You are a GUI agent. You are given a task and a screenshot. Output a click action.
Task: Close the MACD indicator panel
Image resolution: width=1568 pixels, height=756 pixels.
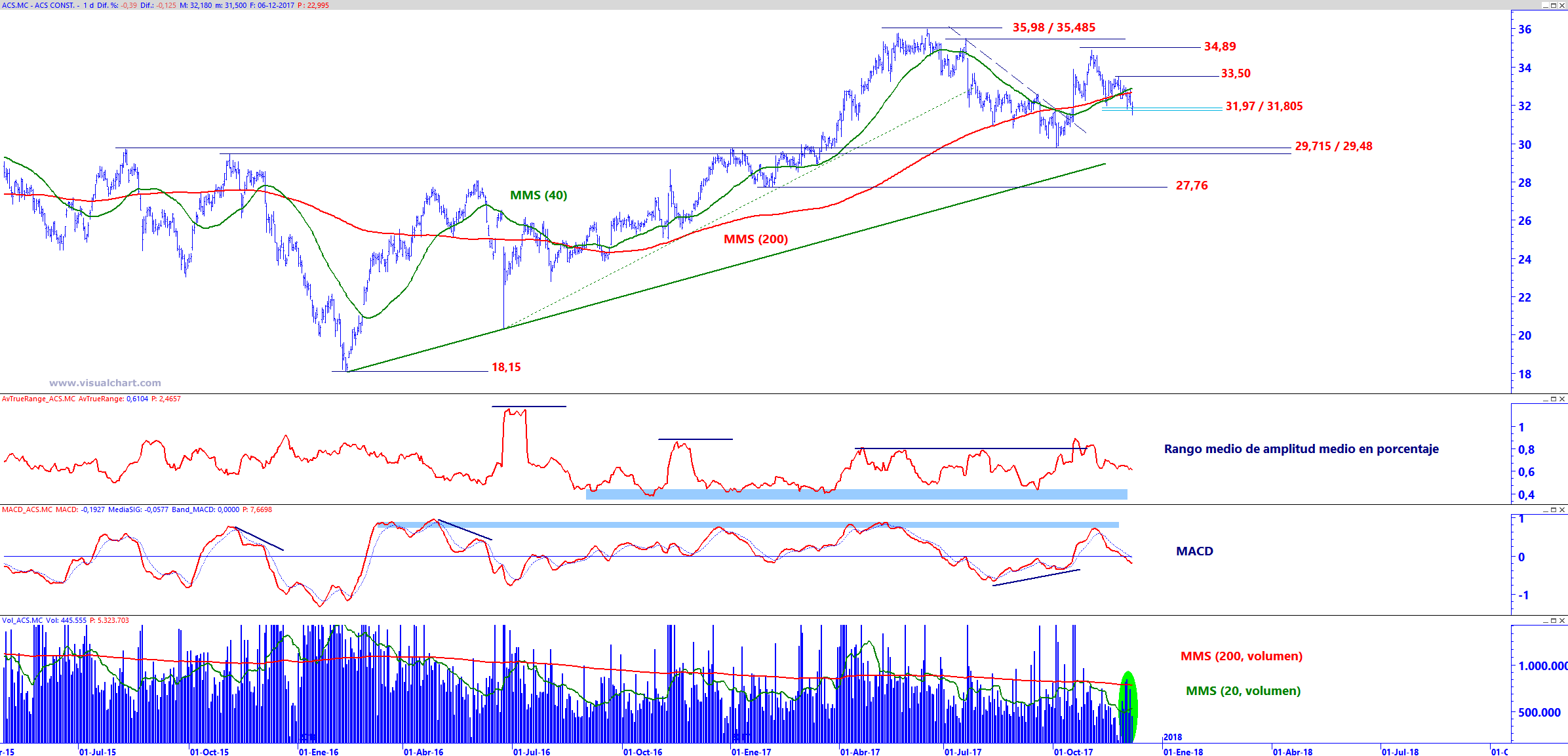[1563, 509]
